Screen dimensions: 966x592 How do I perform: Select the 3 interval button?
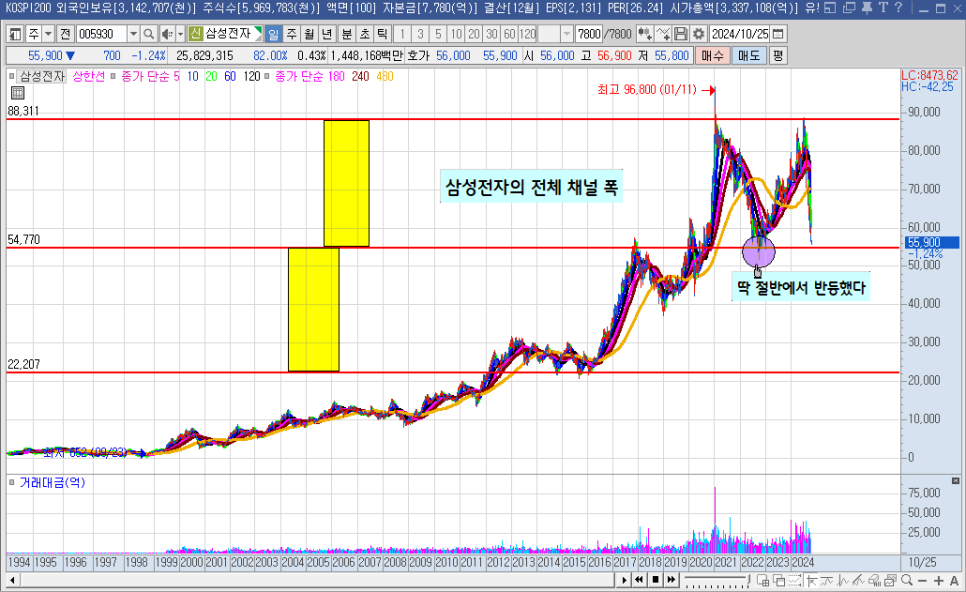[x=420, y=34]
